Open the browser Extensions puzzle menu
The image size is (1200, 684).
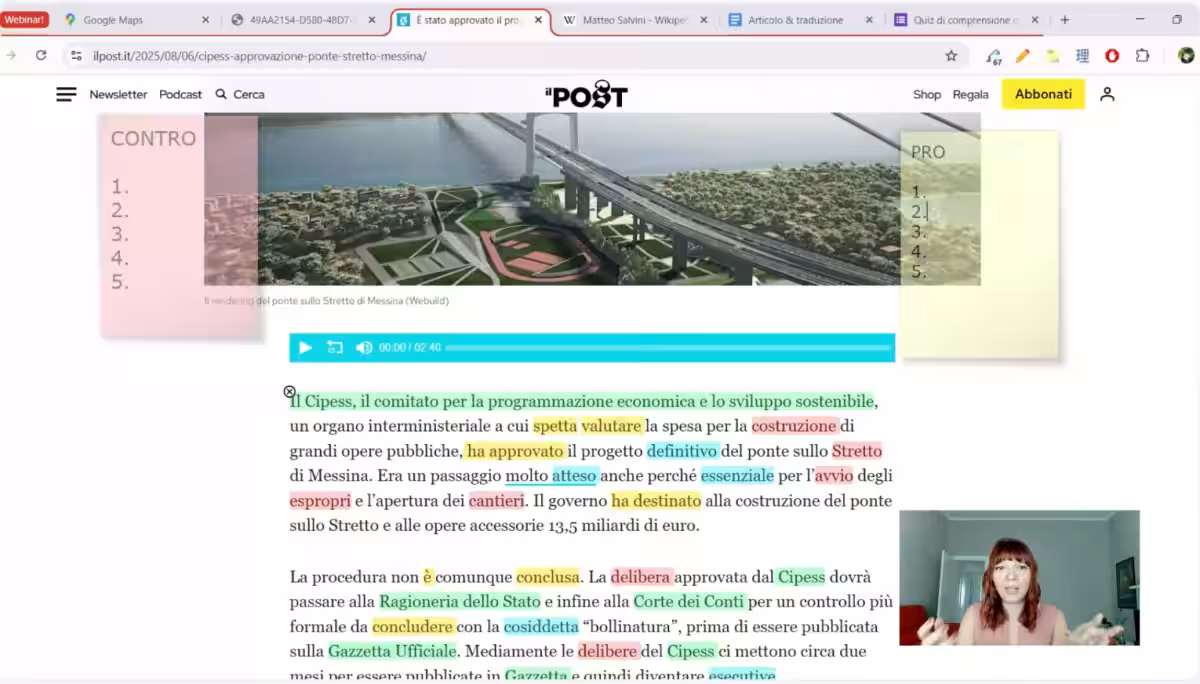coord(1142,56)
